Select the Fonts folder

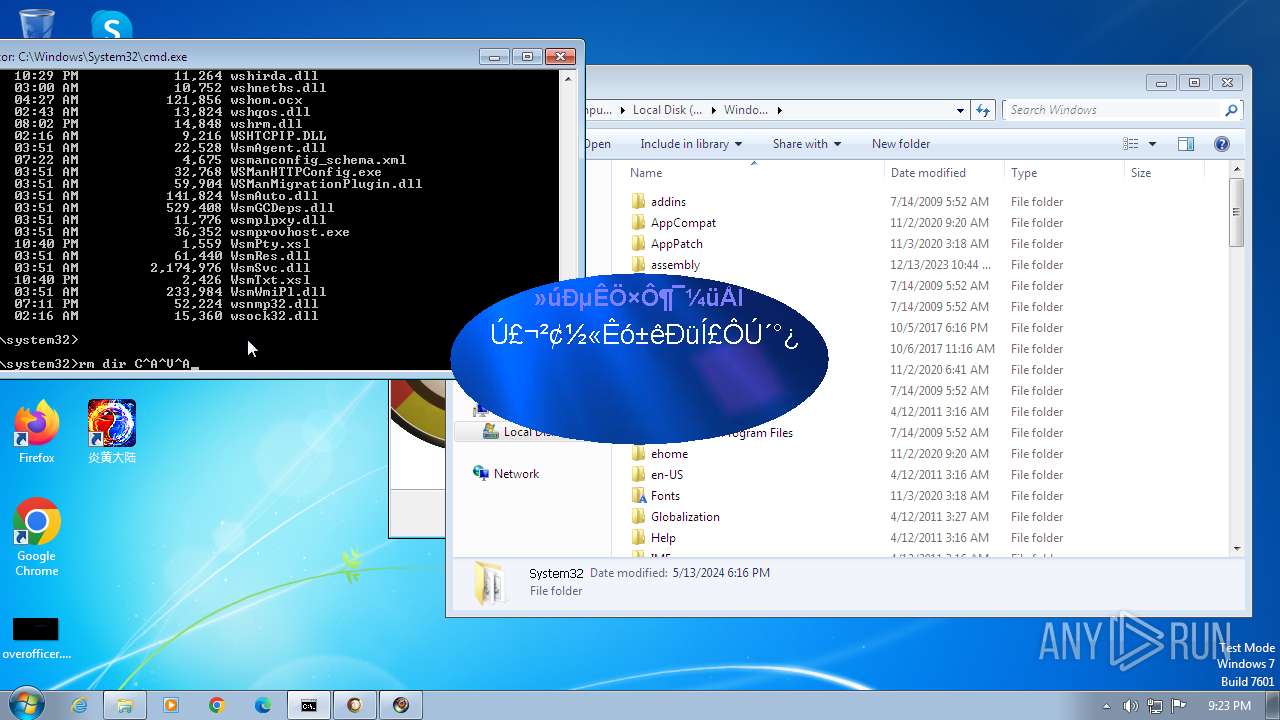tap(665, 496)
